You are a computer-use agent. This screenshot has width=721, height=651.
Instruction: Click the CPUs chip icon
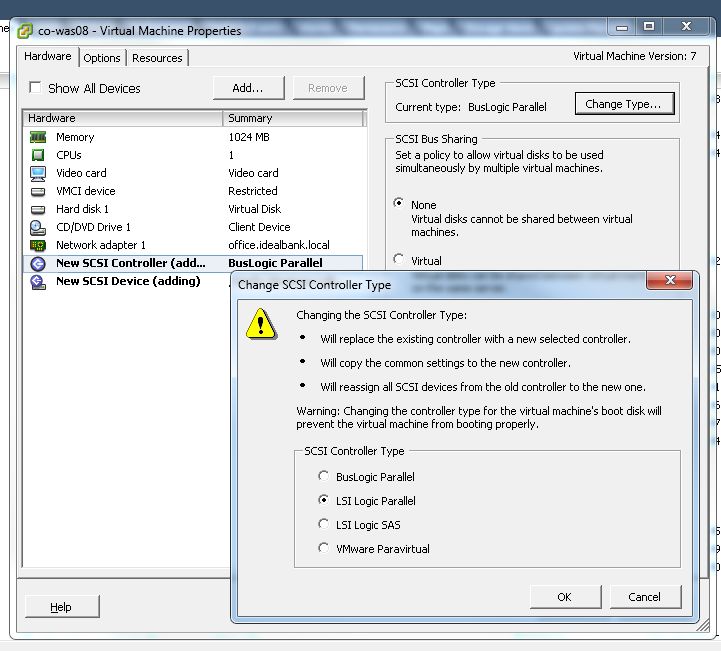pos(38,155)
